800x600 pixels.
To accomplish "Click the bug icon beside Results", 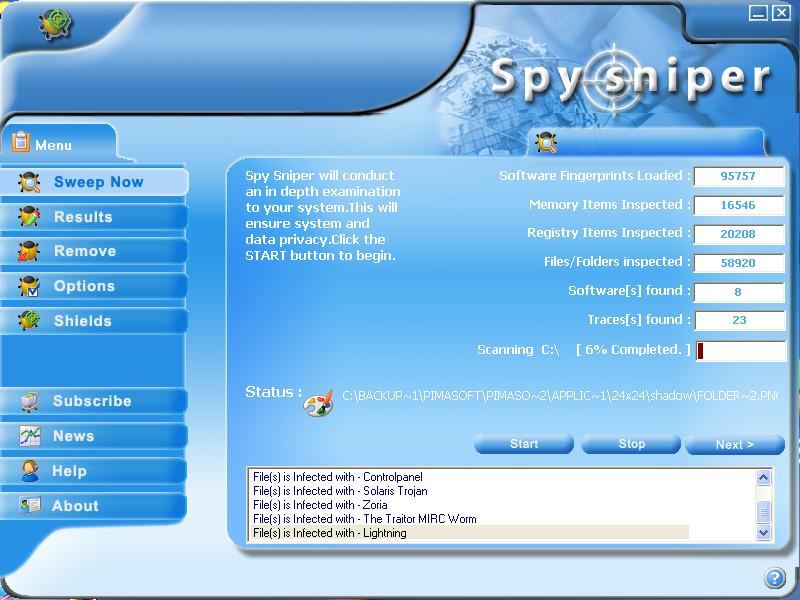I will 29,217.
